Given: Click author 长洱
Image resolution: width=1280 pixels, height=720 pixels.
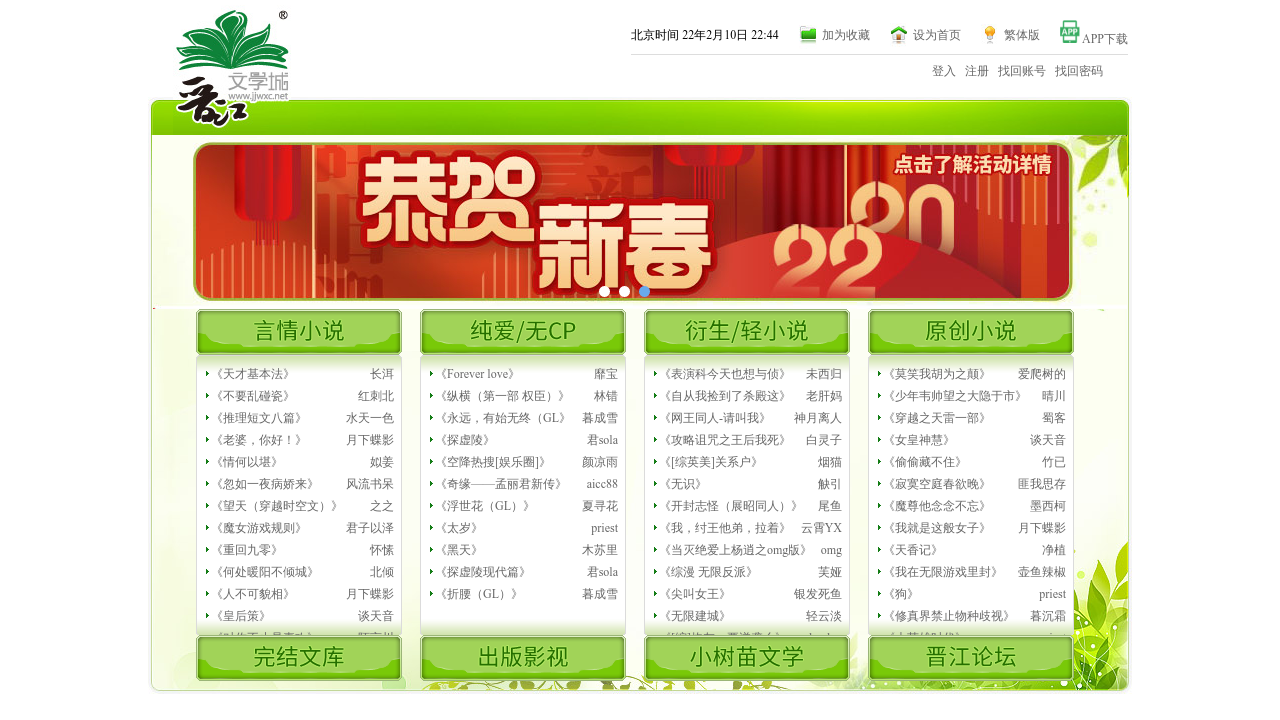Looking at the screenshot, I should pyautogui.click(x=382, y=374).
